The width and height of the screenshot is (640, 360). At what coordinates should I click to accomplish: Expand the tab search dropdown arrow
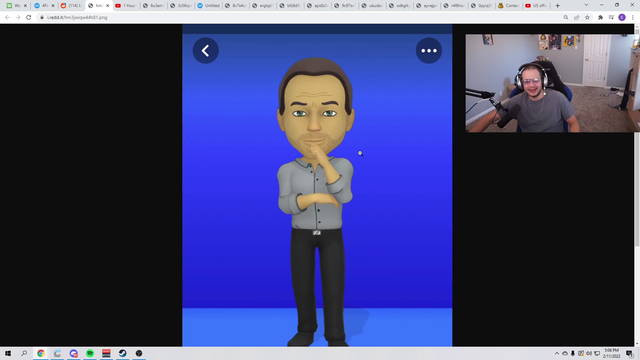(586, 5)
